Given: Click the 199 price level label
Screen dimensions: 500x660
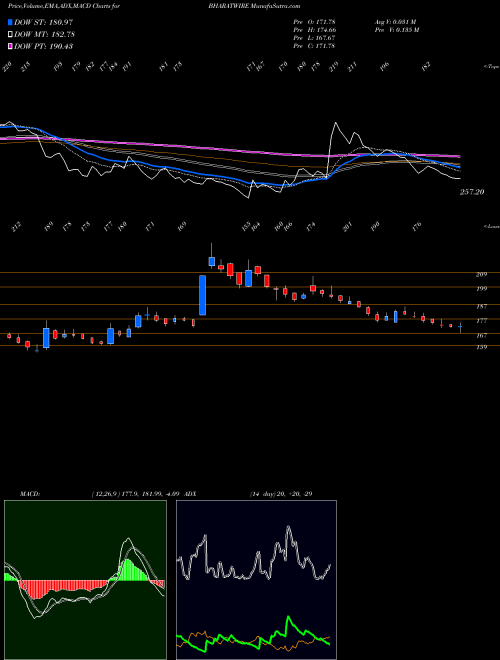Looking at the screenshot, I should click(481, 289).
